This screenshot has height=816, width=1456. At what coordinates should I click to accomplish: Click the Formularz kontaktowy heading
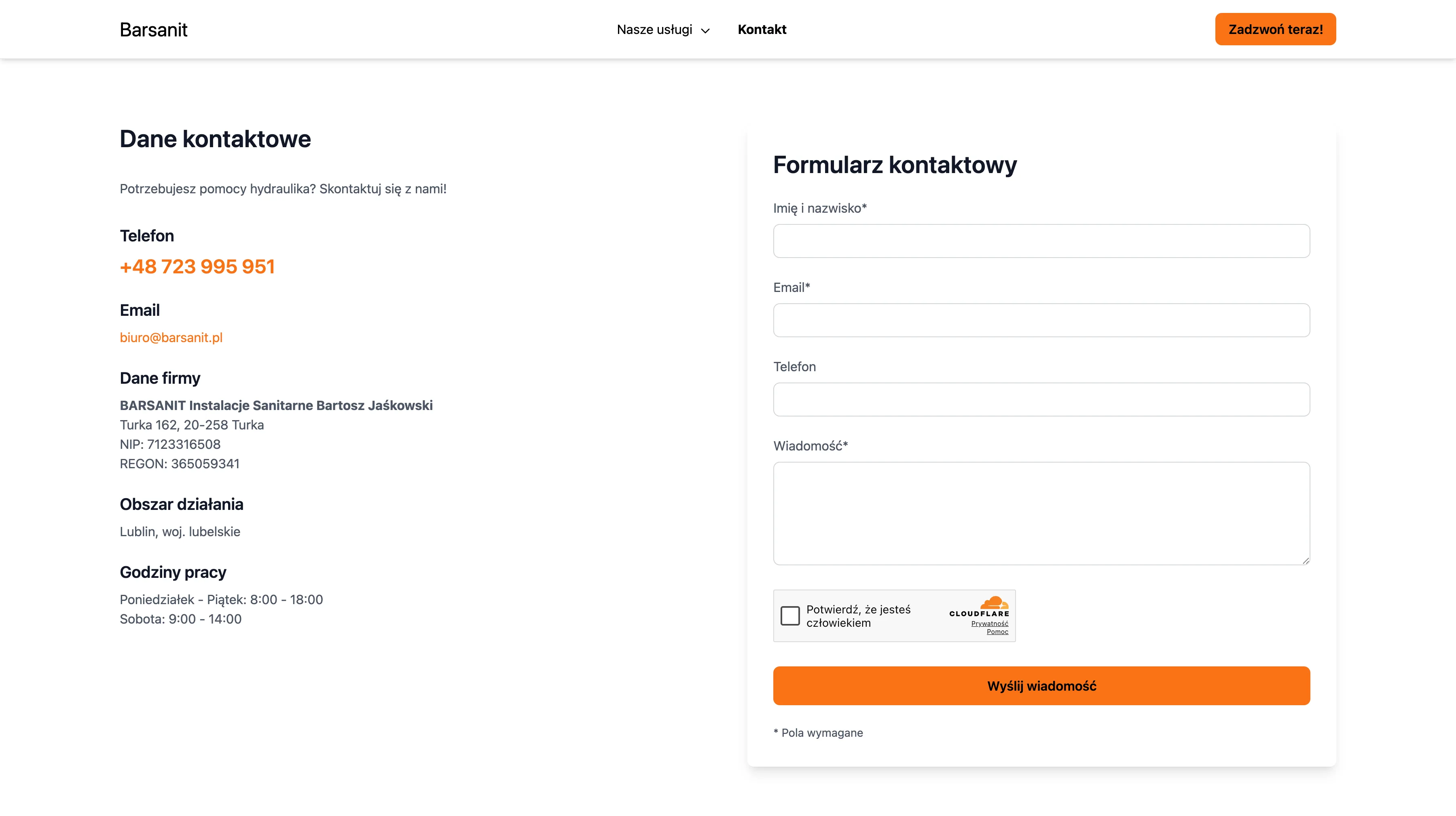tap(894, 165)
